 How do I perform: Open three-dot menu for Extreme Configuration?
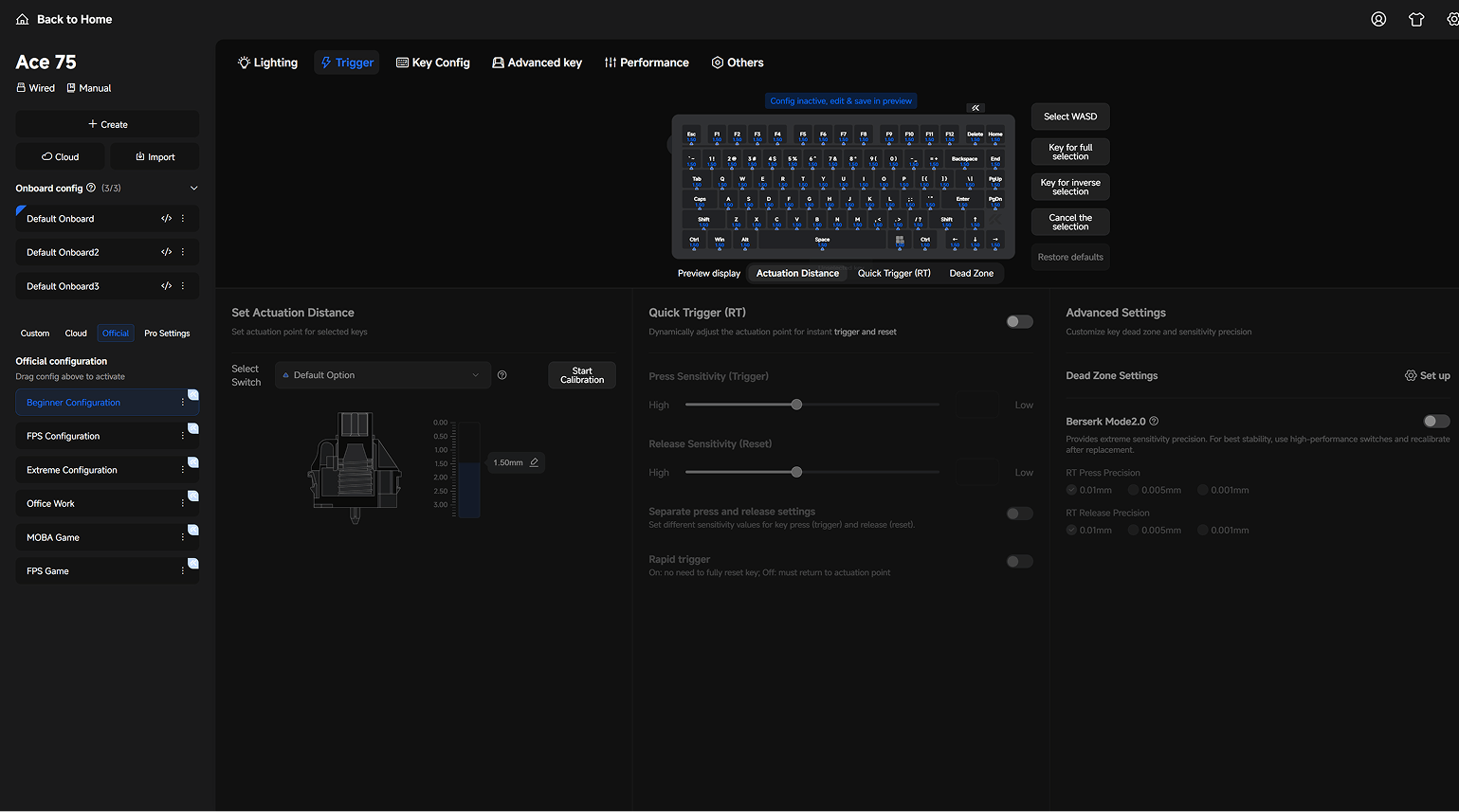click(x=183, y=470)
